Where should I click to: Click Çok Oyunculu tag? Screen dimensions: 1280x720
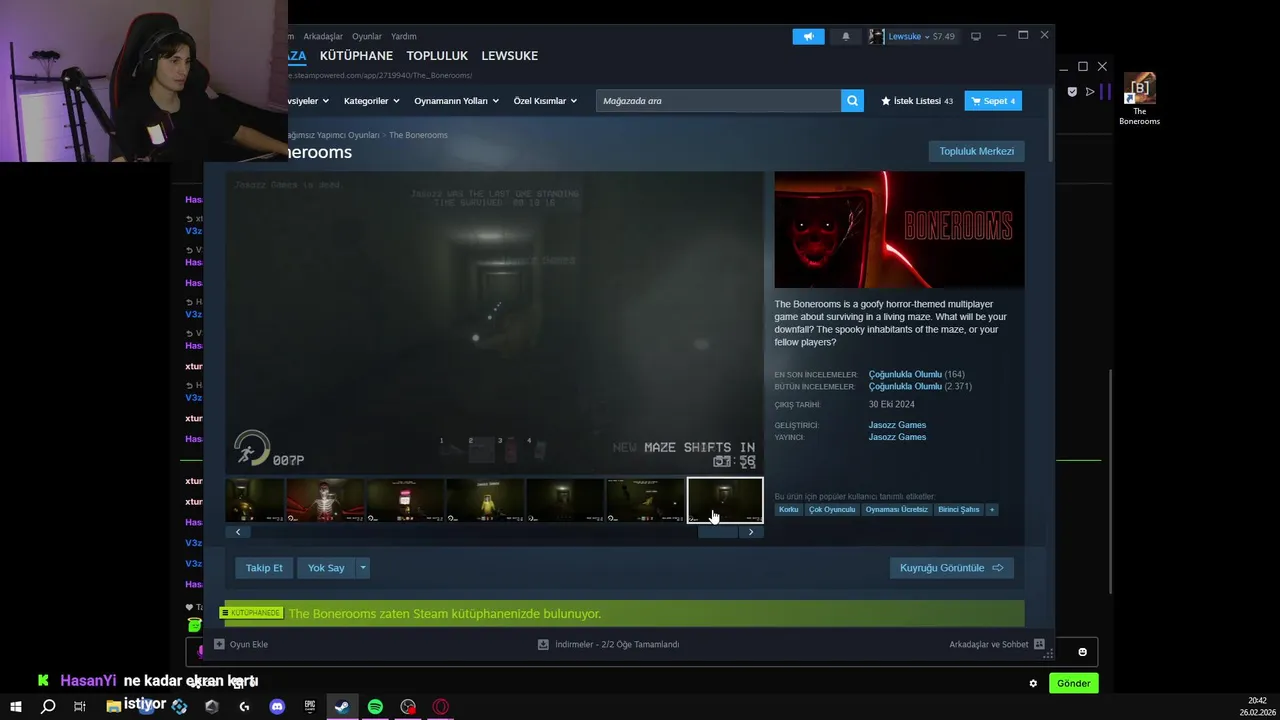point(832,510)
